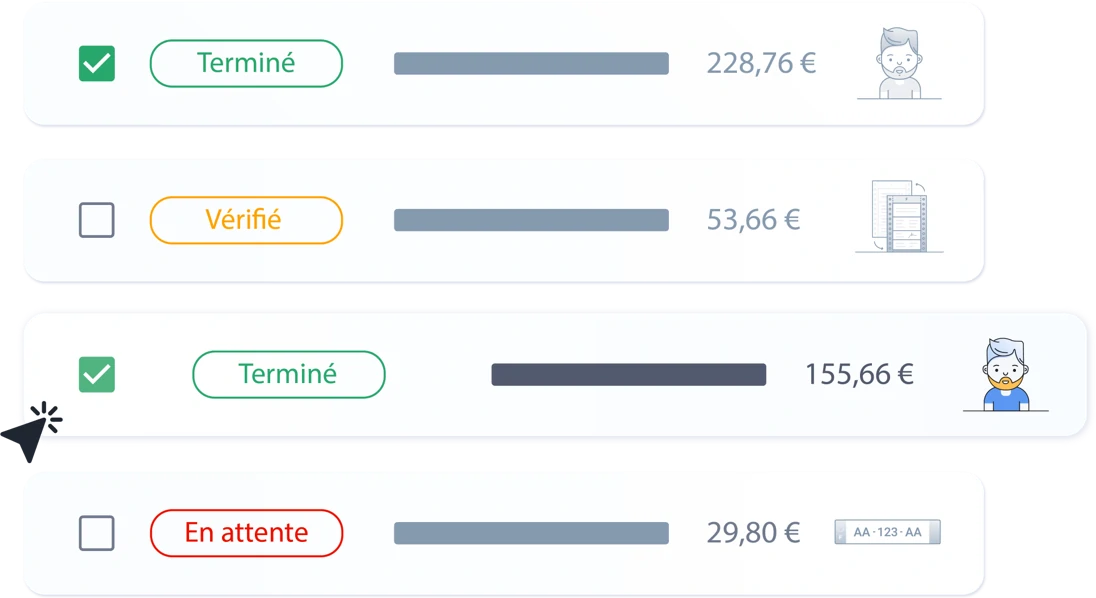Select the 29,80 € amount
Screen dimensions: 1096x598
pyautogui.click(x=753, y=533)
